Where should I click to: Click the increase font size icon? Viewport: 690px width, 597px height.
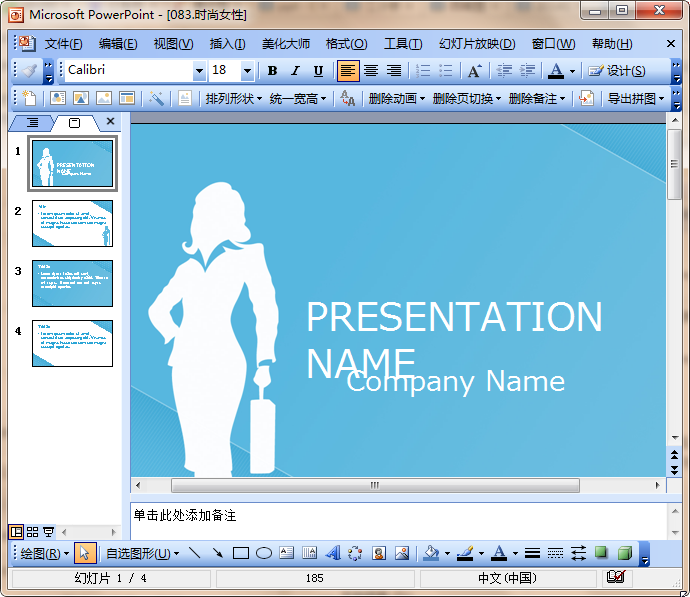tap(474, 71)
